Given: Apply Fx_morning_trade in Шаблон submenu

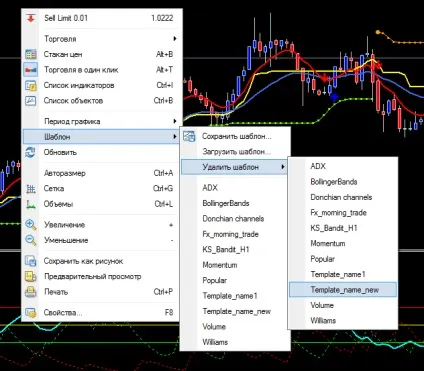Looking at the screenshot, I should [235, 234].
